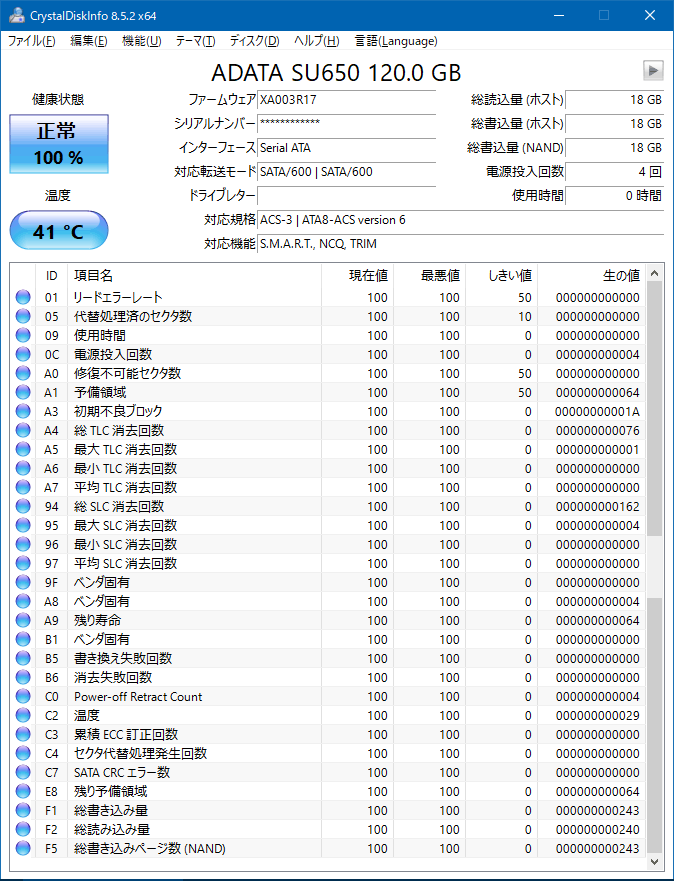Click the 41 °C temperature button
674x881 pixels.
point(59,230)
